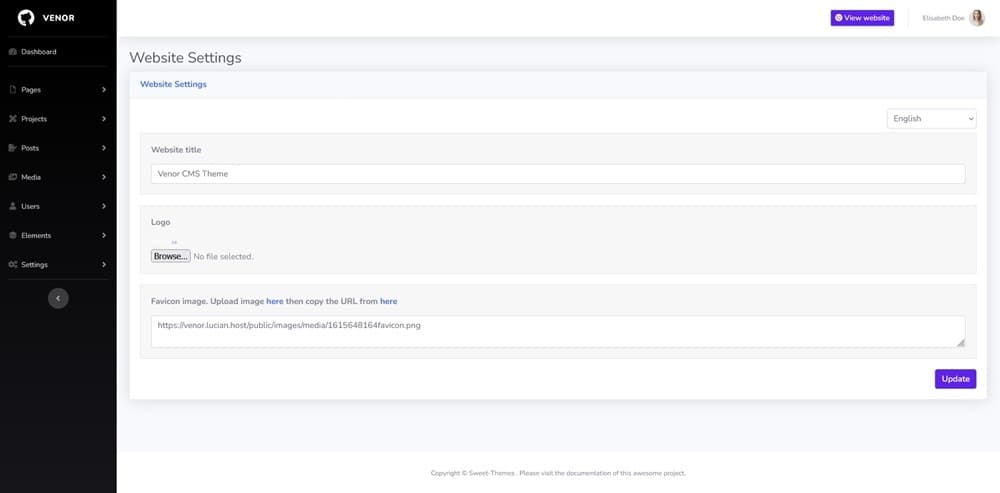Open the Posts menu item
The height and width of the screenshot is (493, 1000).
(x=30, y=148)
